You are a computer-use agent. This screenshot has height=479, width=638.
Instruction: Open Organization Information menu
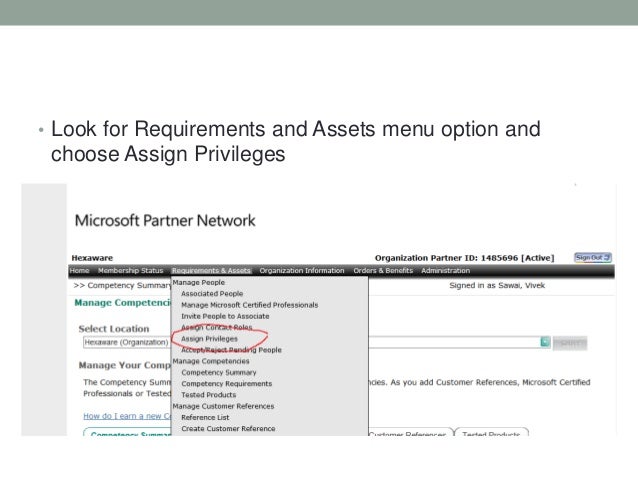(302, 271)
